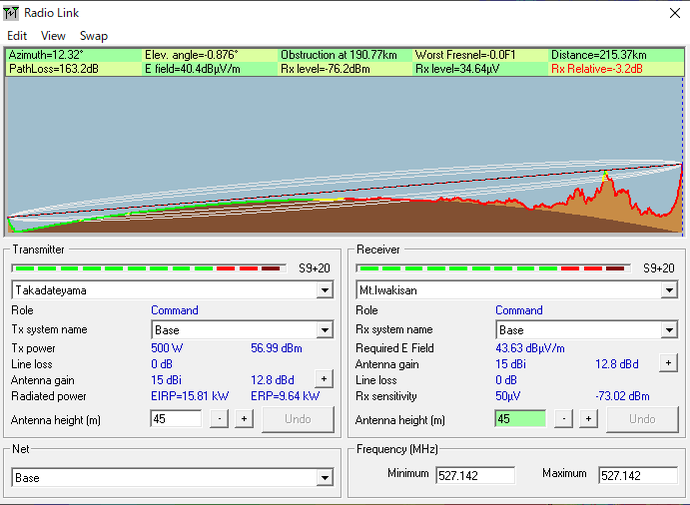Click the Rx sensitivity 50µV value

508,396
